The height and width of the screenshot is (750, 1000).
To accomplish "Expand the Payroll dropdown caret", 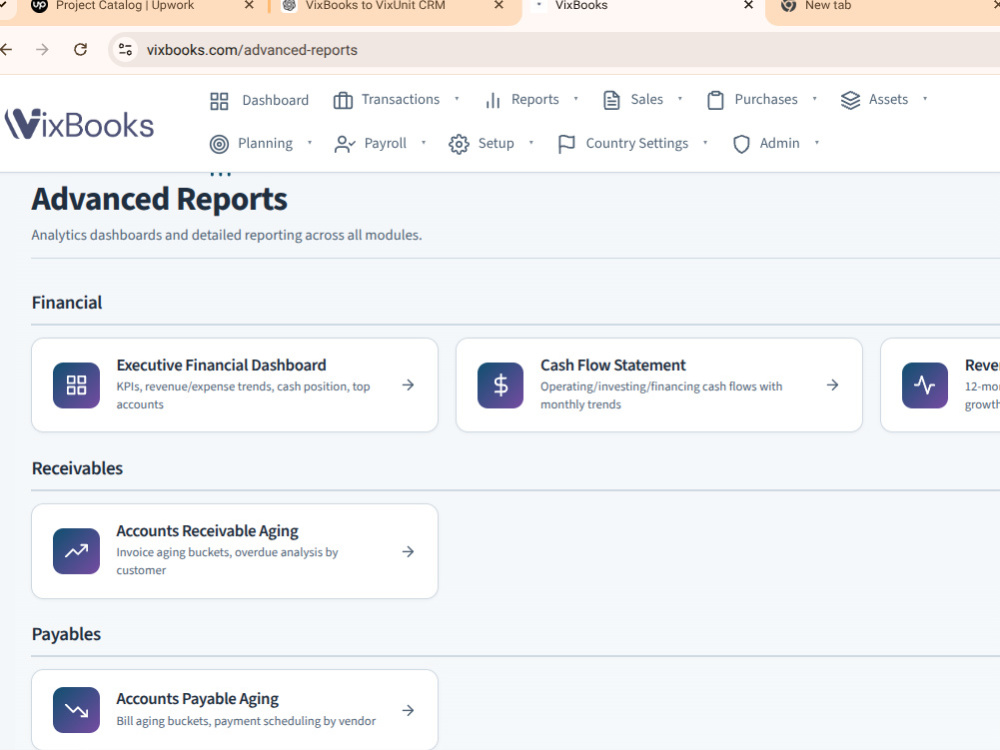I will pyautogui.click(x=423, y=143).
